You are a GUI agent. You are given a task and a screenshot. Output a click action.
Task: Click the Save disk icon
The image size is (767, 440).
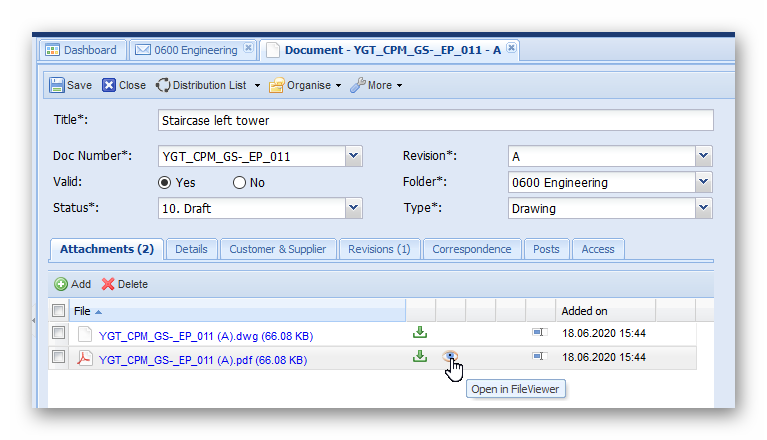(x=56, y=85)
